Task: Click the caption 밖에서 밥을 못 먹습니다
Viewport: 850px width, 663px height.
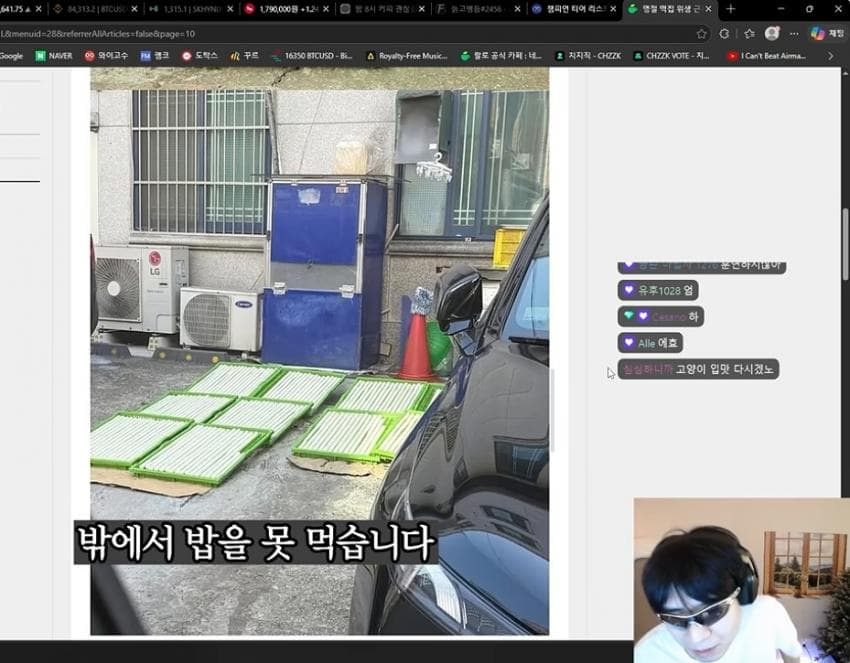Action: click(x=256, y=543)
